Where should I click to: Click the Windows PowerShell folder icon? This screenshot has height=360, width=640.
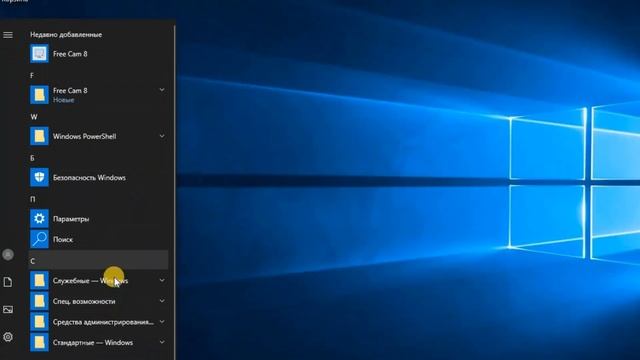click(39, 136)
